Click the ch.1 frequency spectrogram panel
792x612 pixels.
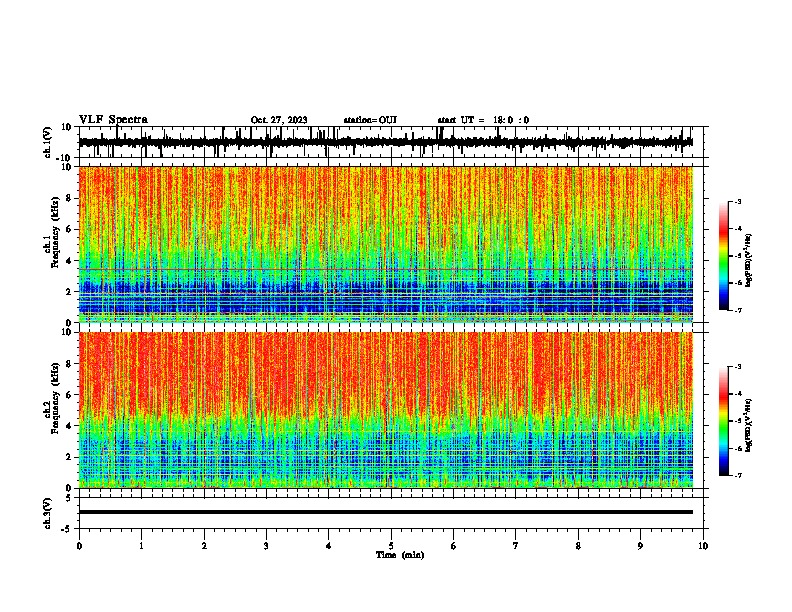click(x=386, y=244)
